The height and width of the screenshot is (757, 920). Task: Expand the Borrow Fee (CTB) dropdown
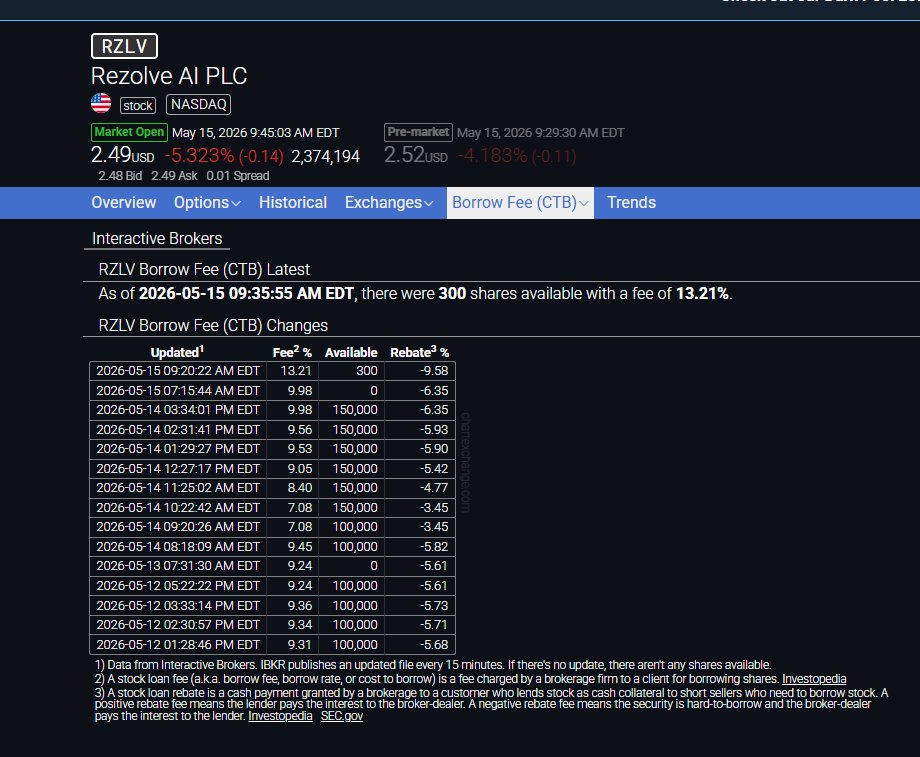520,202
